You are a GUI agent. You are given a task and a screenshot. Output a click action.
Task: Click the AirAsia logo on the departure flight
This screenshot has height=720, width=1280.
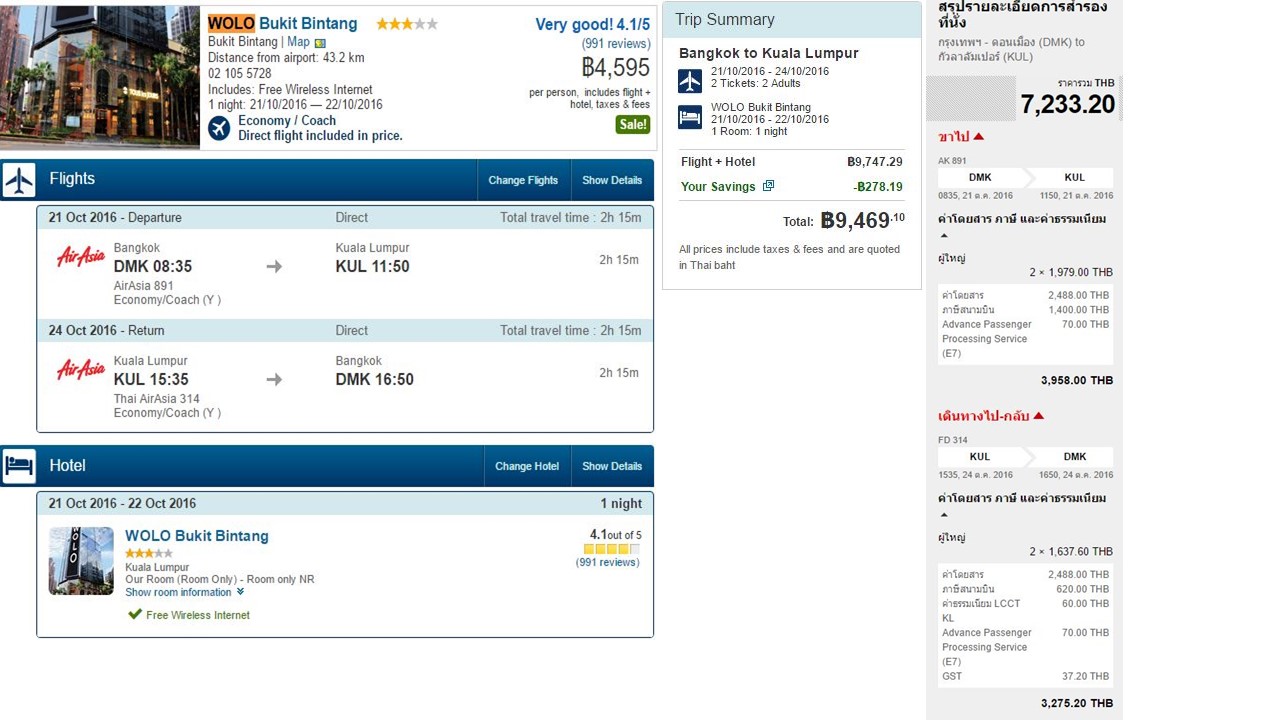81,257
